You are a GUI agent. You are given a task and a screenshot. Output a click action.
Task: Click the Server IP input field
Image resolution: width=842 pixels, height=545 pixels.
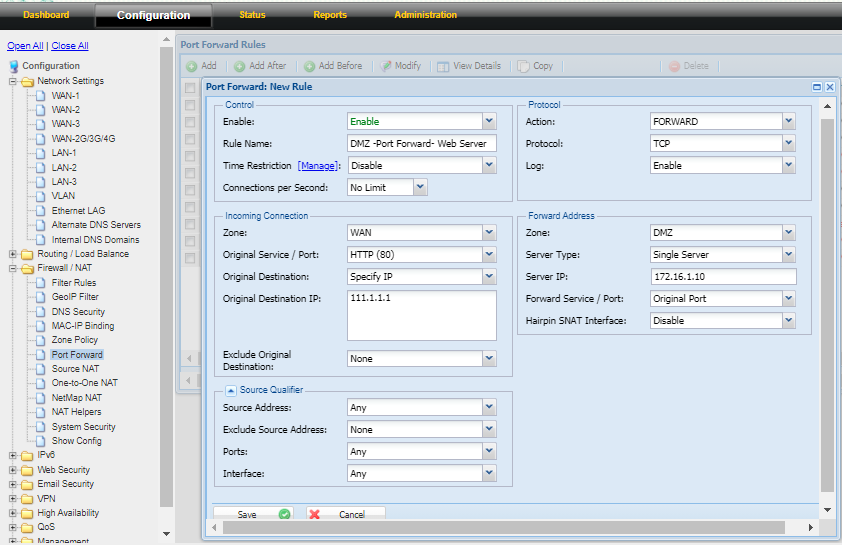tap(722, 277)
